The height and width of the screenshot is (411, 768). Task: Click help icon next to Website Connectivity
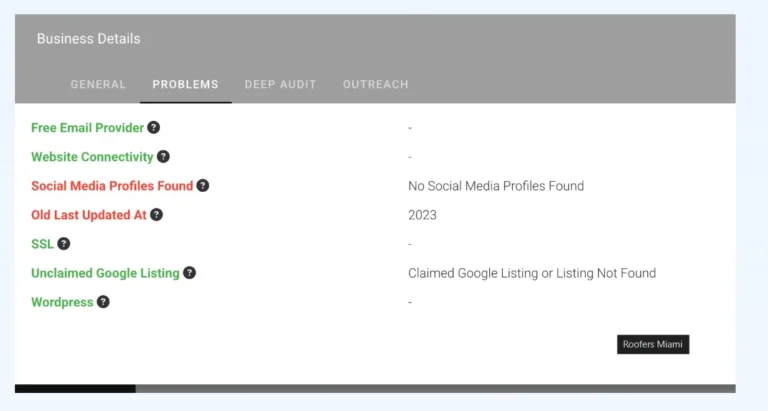point(163,157)
